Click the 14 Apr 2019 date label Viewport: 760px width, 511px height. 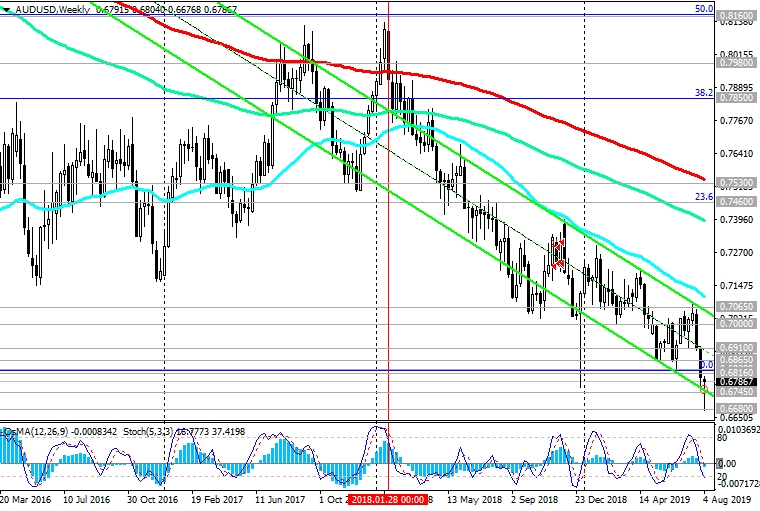(664, 499)
